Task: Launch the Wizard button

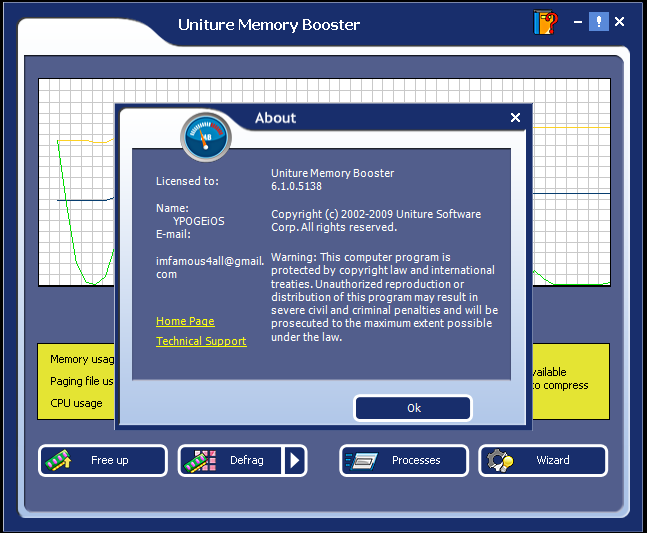Action: click(x=543, y=460)
